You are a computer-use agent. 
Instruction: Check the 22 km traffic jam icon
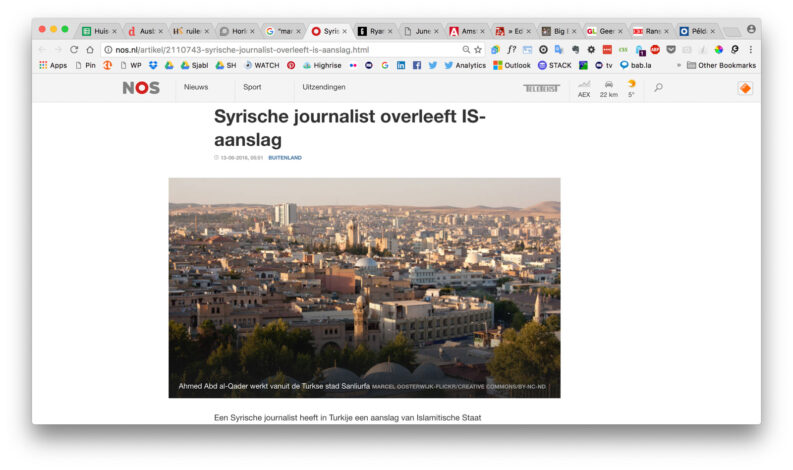608,88
